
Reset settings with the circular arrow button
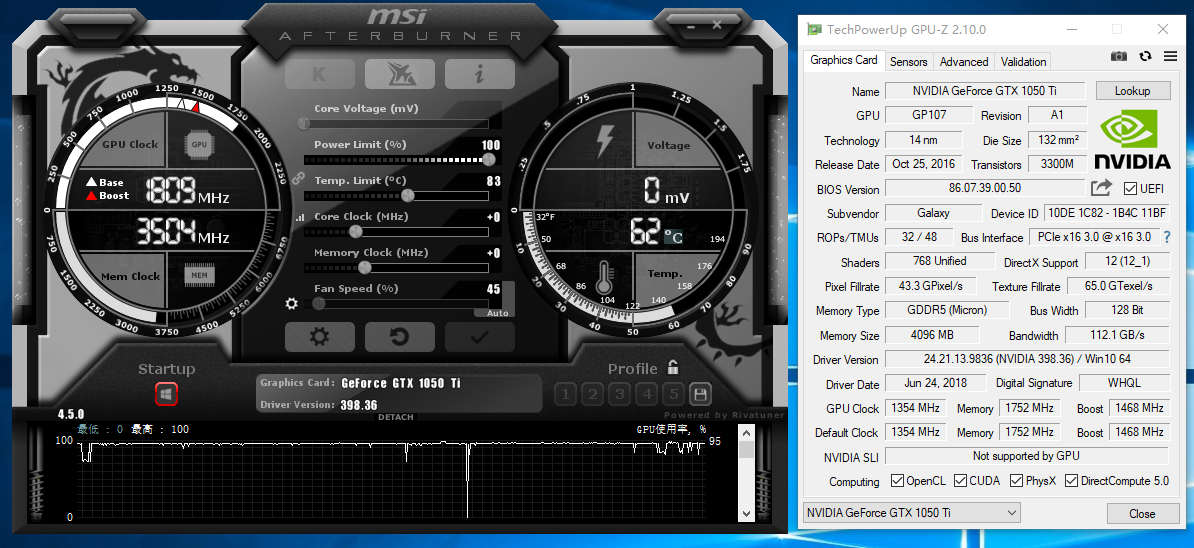[400, 336]
